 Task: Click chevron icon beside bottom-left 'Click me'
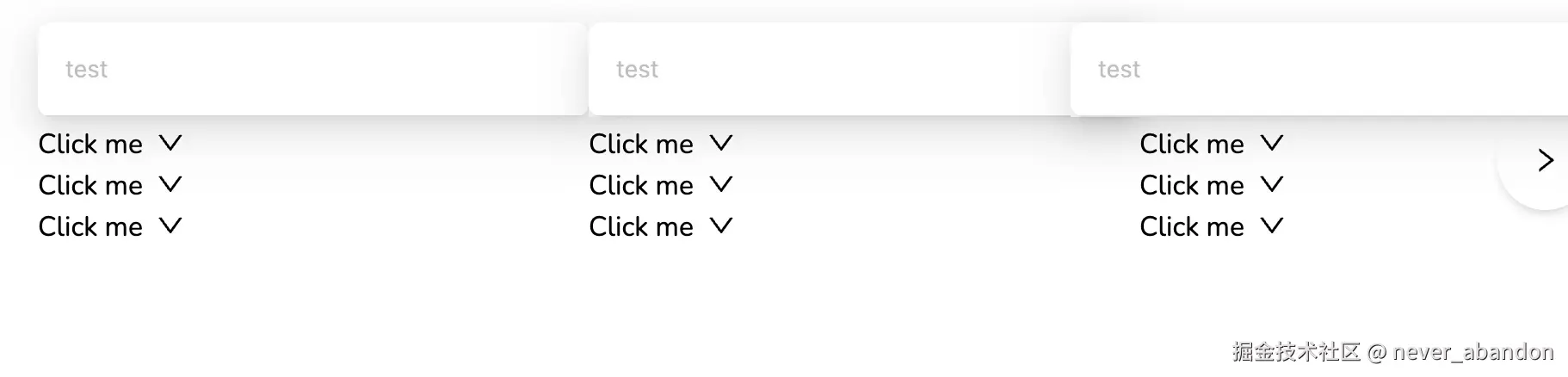[x=170, y=226]
